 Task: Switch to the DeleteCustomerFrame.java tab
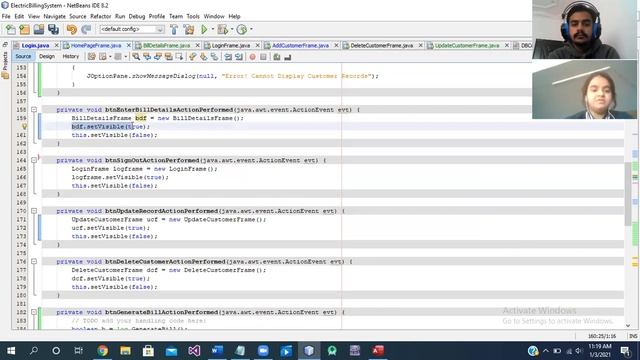(382, 45)
